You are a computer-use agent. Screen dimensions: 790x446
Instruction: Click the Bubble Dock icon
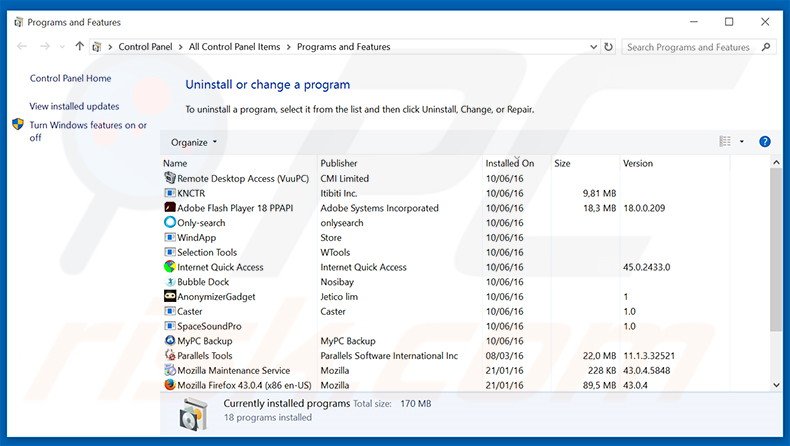pos(170,282)
